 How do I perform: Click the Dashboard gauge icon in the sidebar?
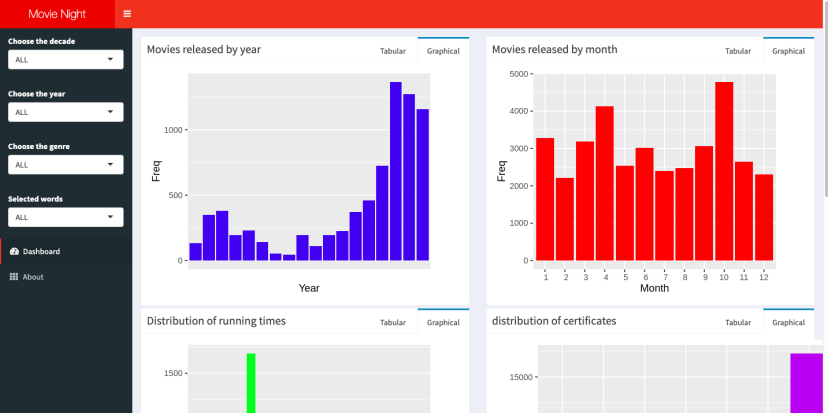pyautogui.click(x=14, y=251)
